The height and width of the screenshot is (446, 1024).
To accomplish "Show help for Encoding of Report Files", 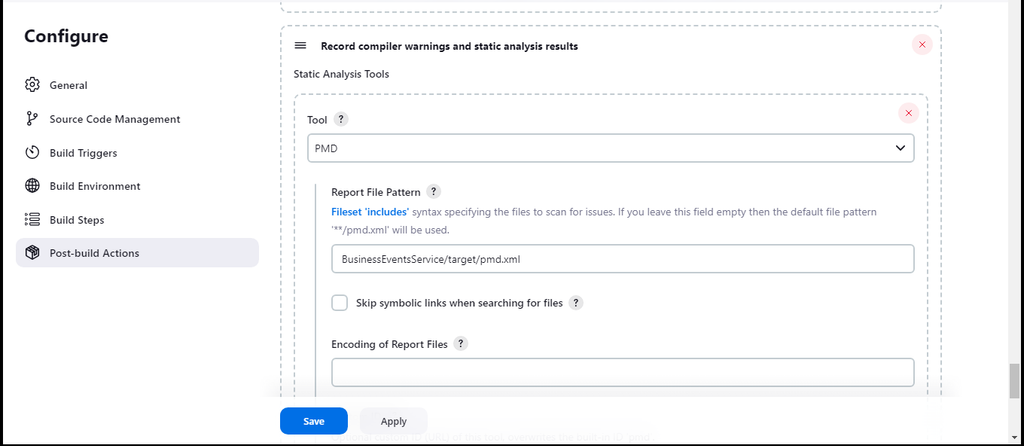I will (x=460, y=343).
